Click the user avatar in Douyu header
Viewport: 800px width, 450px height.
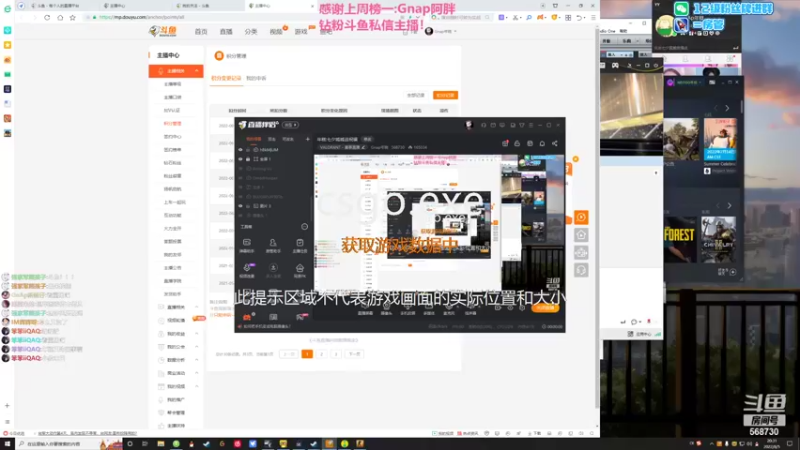click(x=429, y=31)
